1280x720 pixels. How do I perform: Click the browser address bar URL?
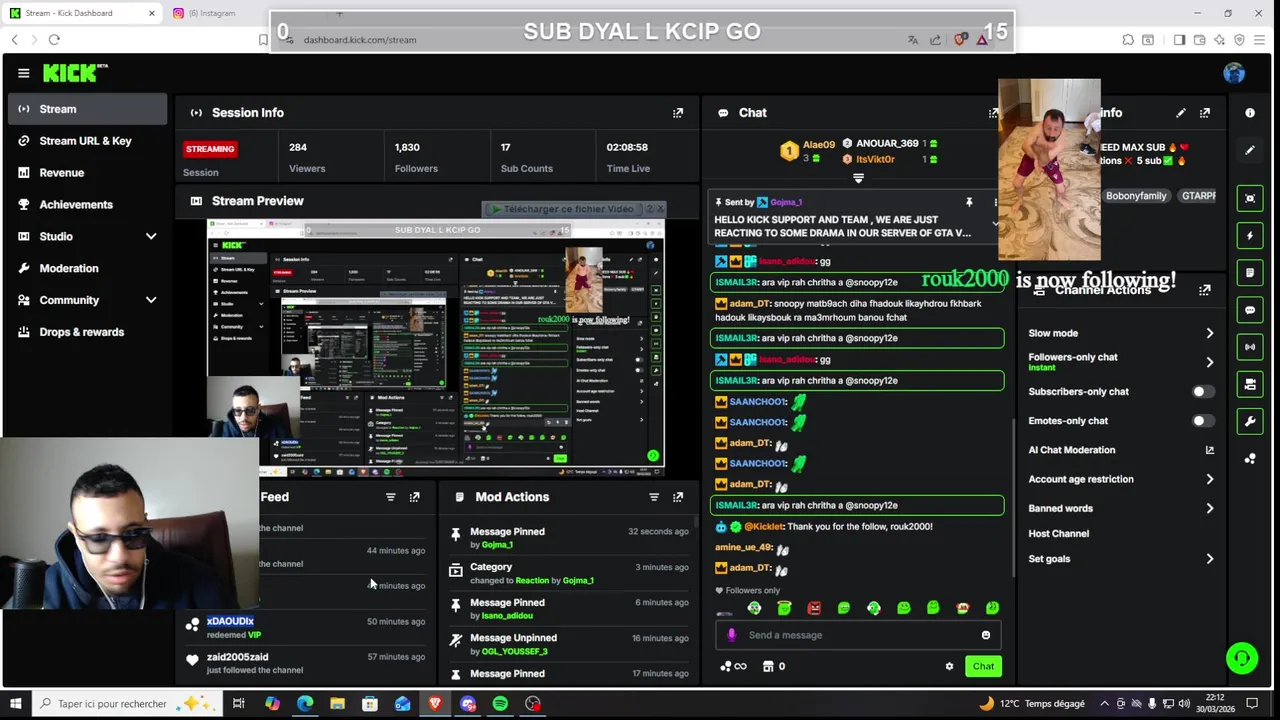click(360, 40)
